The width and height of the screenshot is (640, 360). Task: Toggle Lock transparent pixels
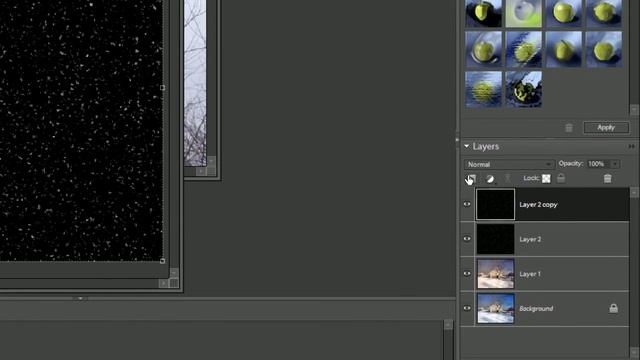[x=546, y=178]
